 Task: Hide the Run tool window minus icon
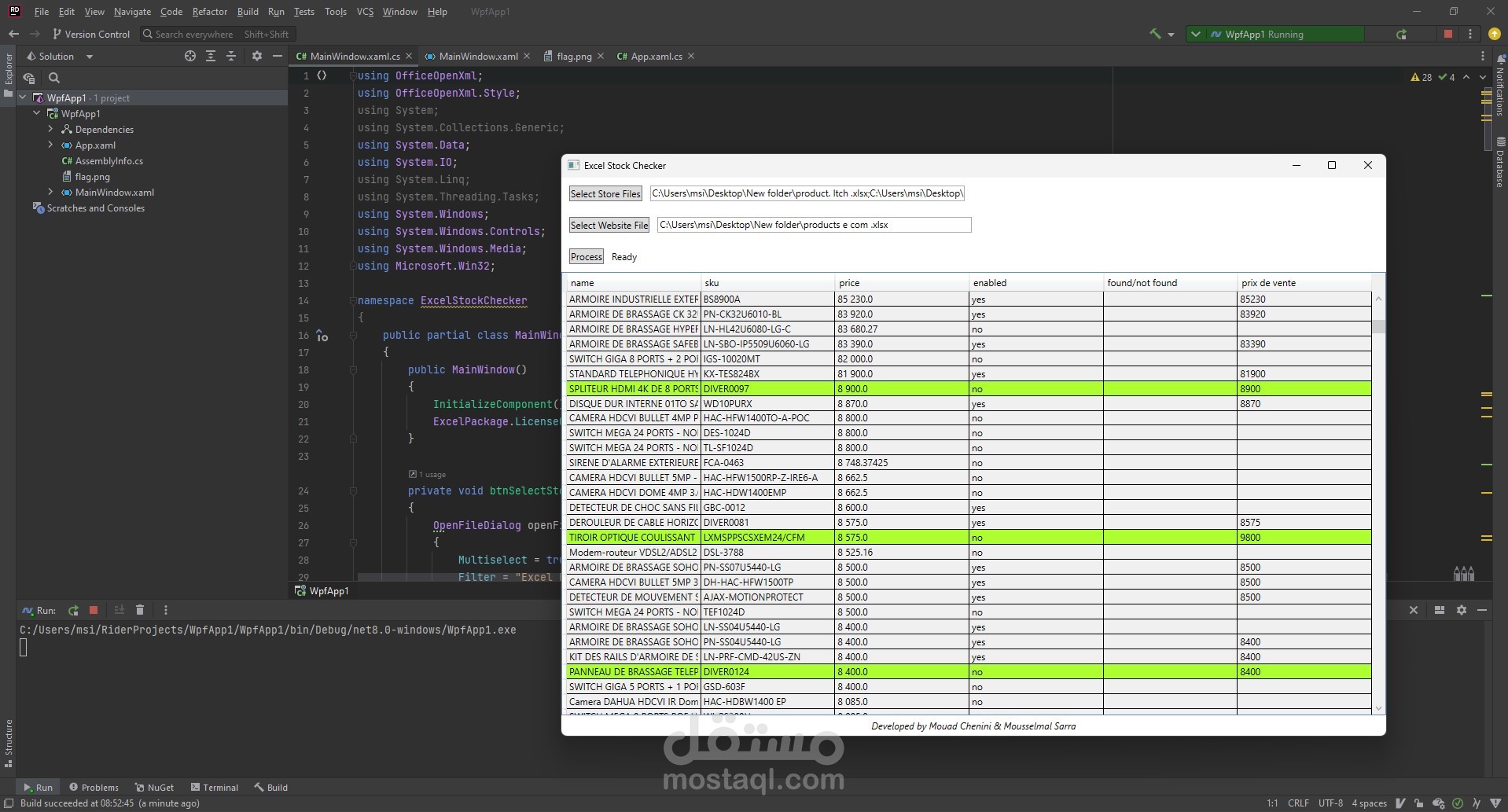pyautogui.click(x=1482, y=610)
